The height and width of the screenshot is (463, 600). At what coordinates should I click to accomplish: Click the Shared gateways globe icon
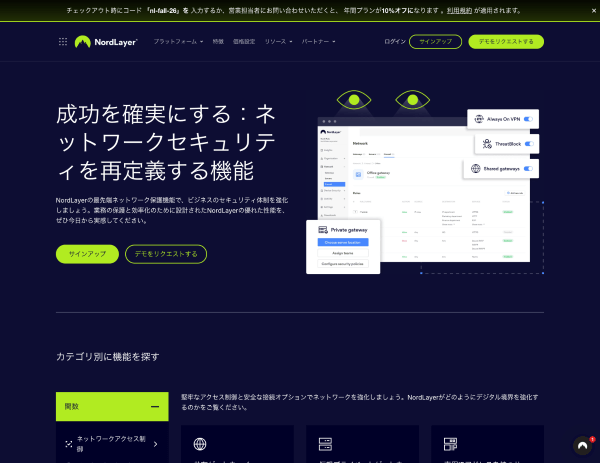tap(476, 169)
